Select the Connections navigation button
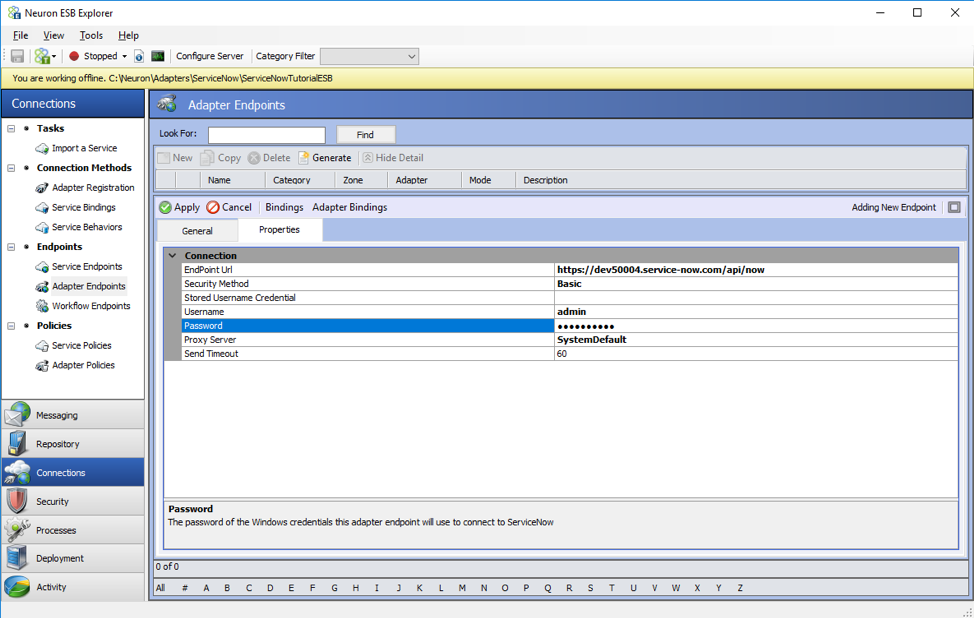 pos(73,473)
